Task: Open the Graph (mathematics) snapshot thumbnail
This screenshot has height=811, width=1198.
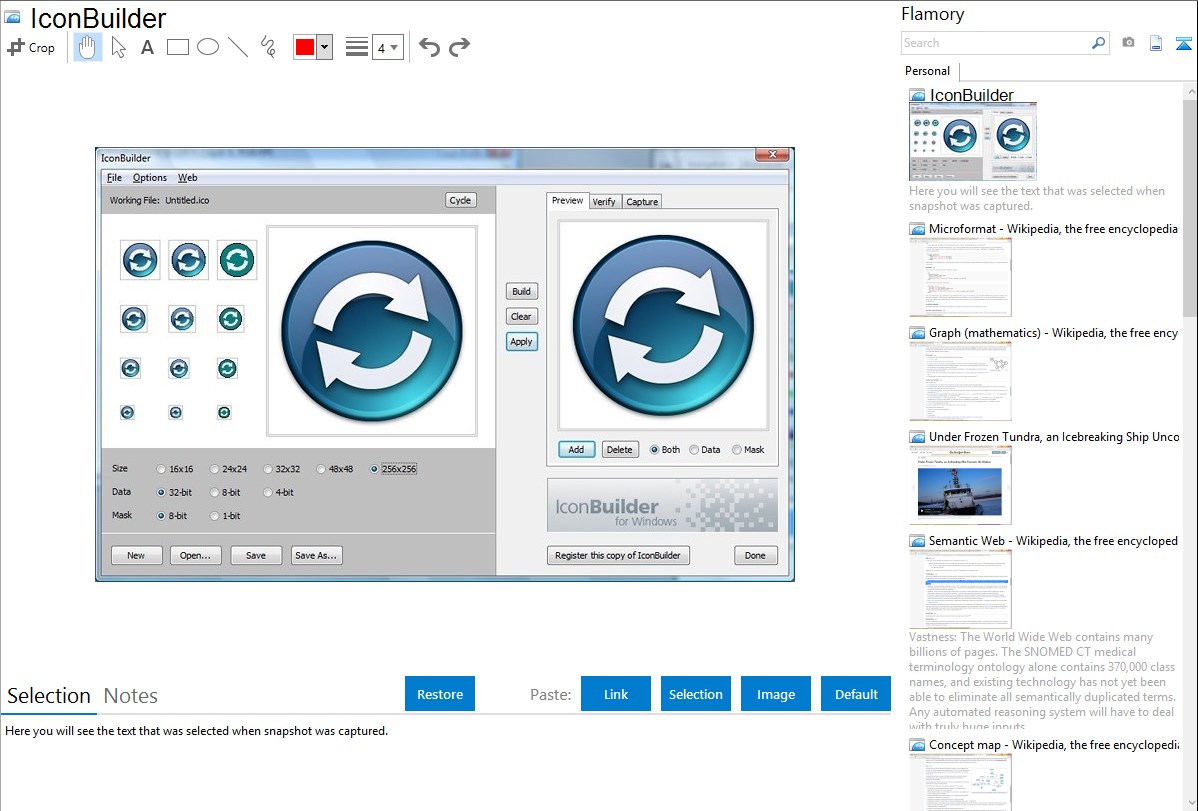Action: point(960,381)
